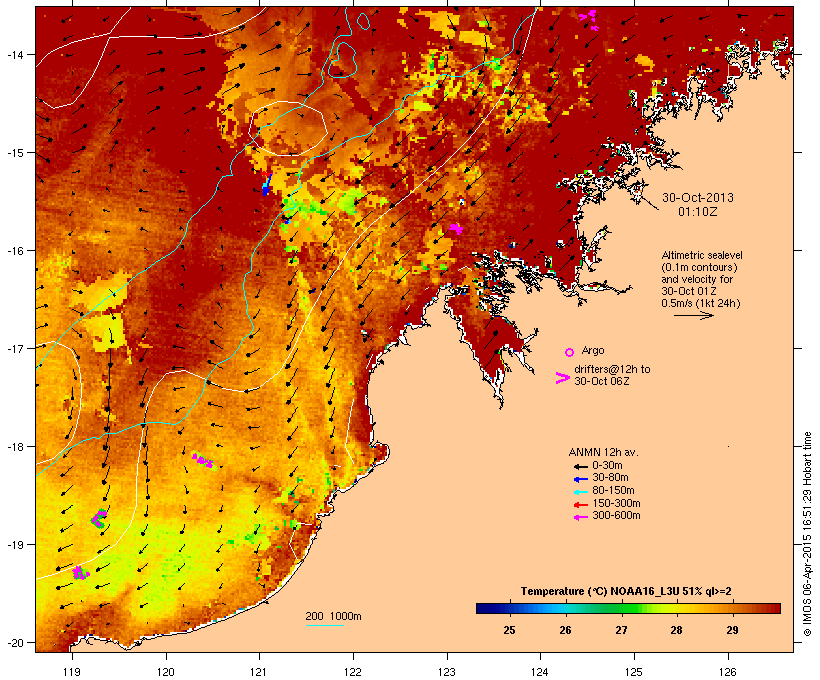Click the magenta Argo circle symbol
Image resolution: width=820 pixels, height=680 pixels.
tap(570, 352)
